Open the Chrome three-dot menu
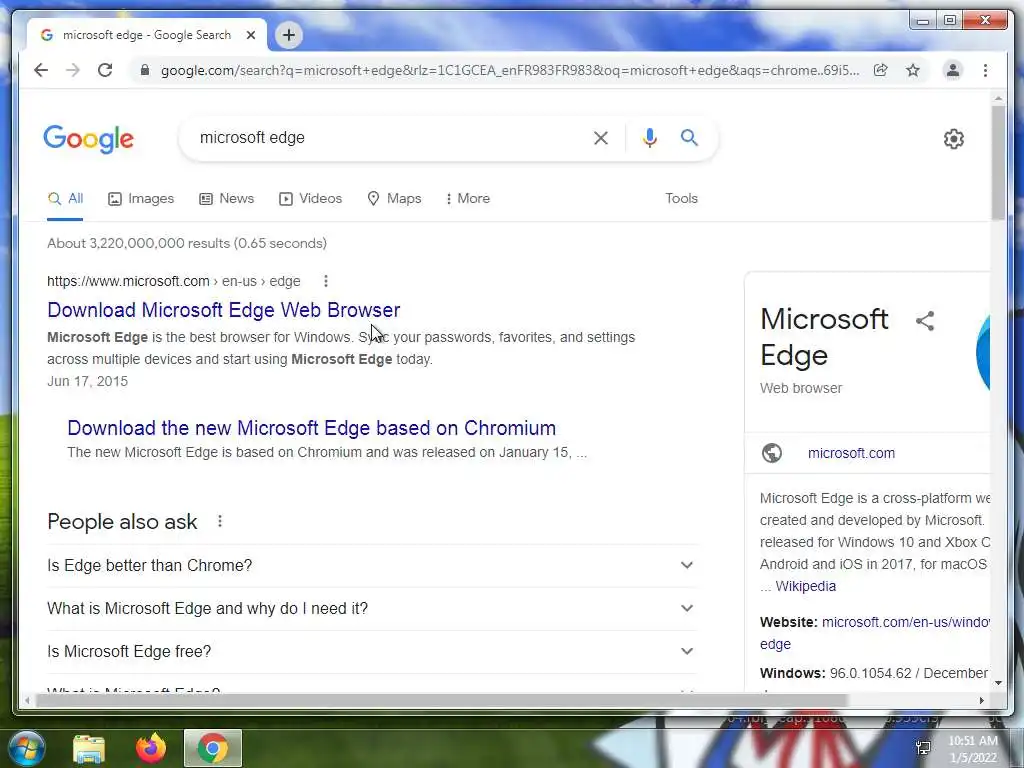Viewport: 1024px width, 768px height. click(x=985, y=70)
